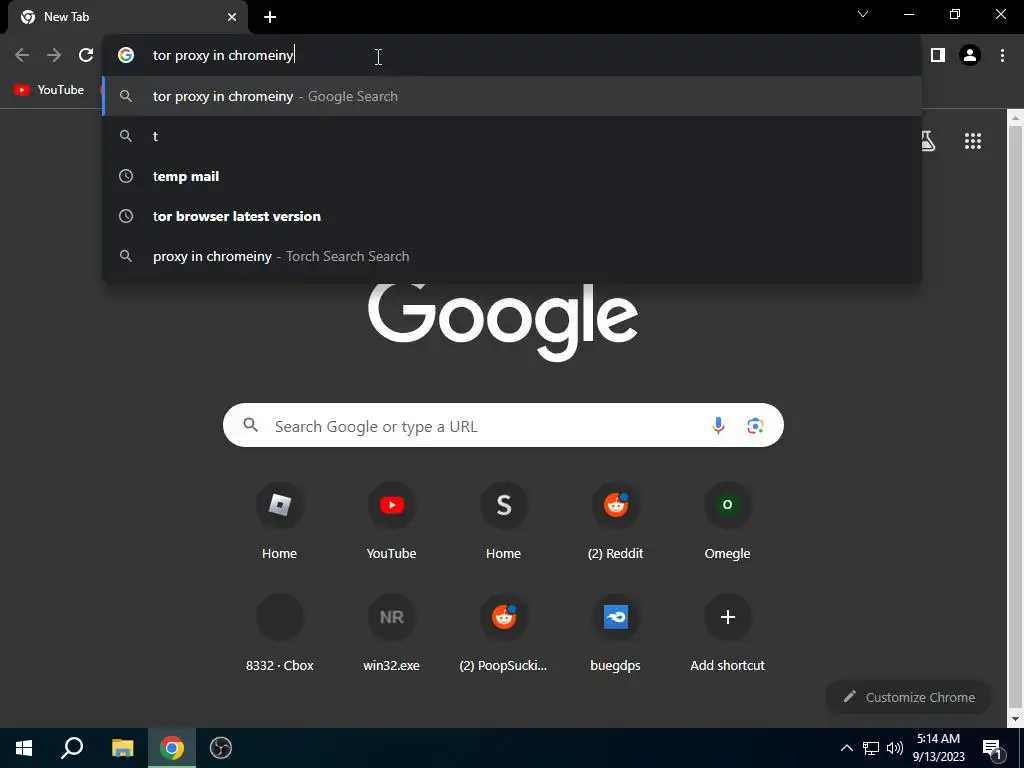Open the network status tray icon

point(871,748)
